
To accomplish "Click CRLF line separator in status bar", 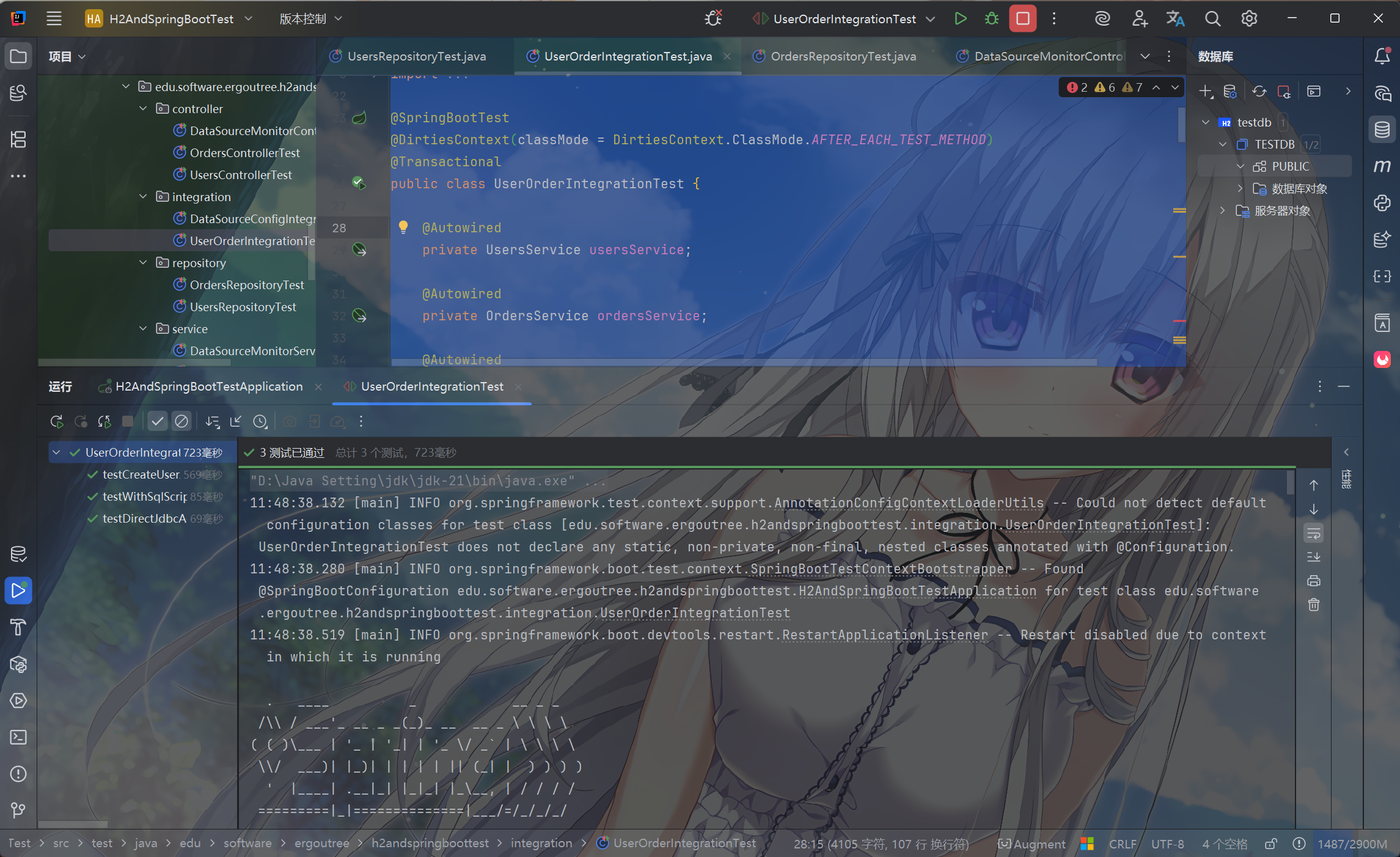I will pos(1123,844).
